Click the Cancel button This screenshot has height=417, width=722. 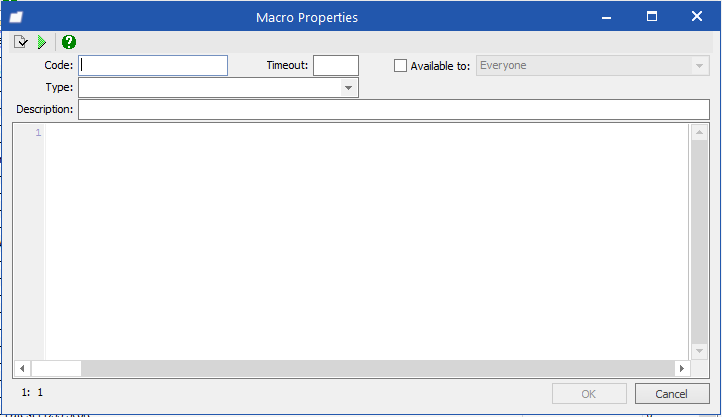[672, 394]
